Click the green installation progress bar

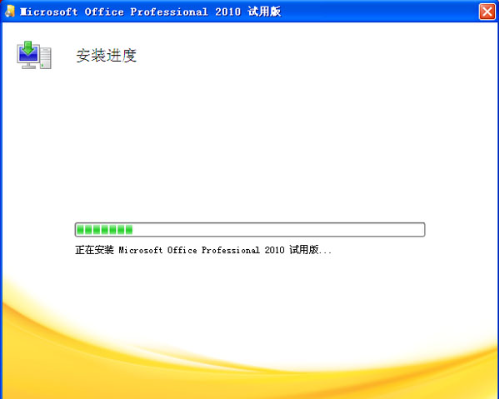(x=250, y=230)
